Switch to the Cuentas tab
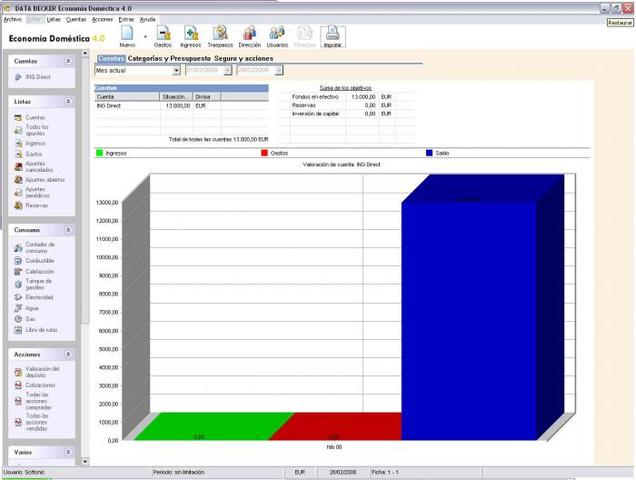 click(111, 58)
